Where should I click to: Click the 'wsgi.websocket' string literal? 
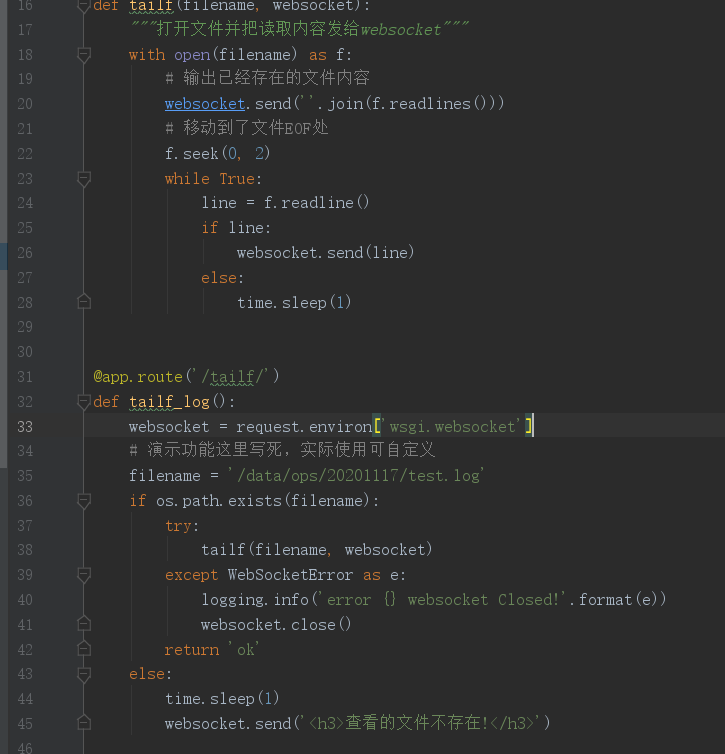[x=454, y=427]
